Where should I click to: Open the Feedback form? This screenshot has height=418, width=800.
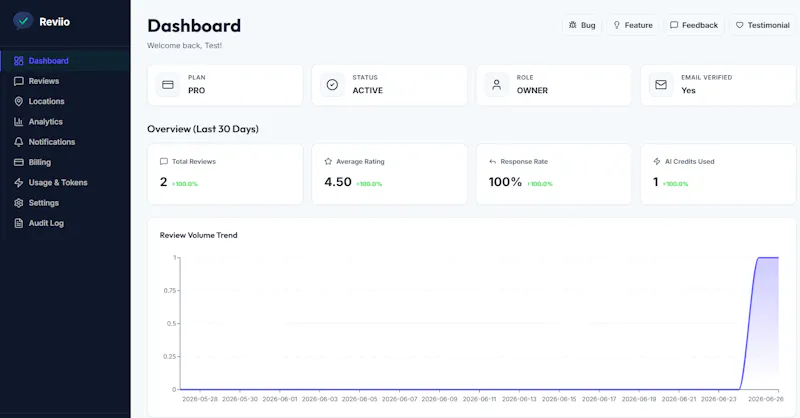694,25
